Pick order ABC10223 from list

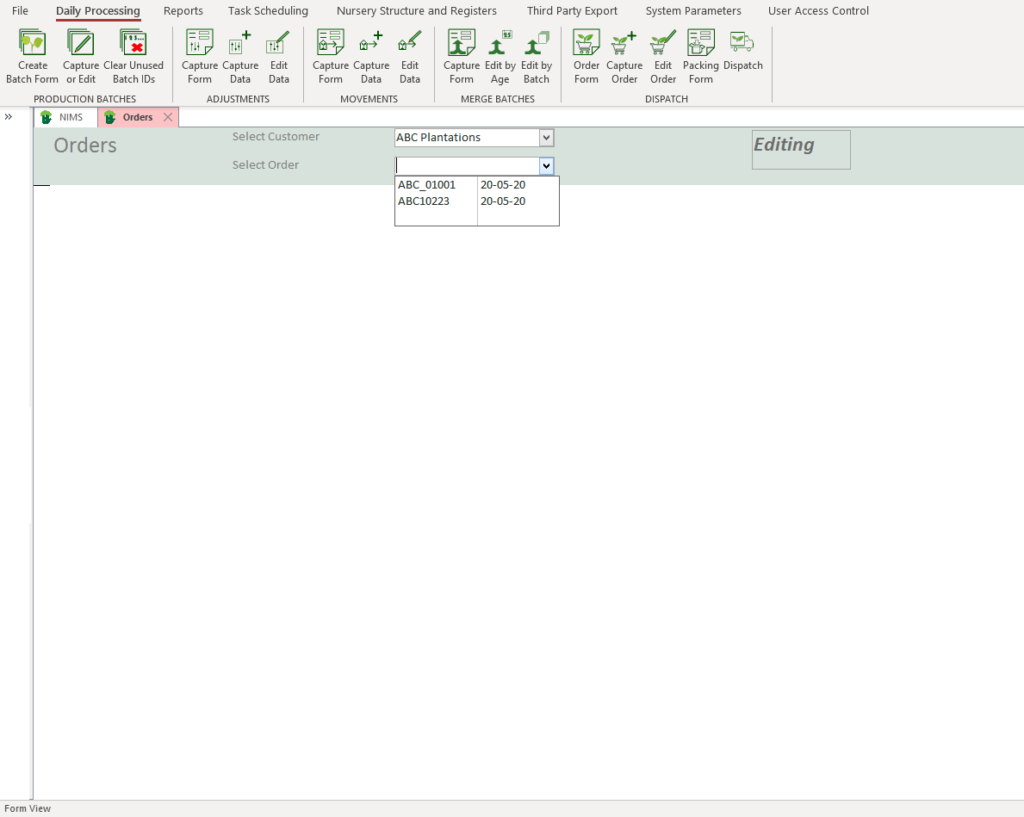point(424,201)
